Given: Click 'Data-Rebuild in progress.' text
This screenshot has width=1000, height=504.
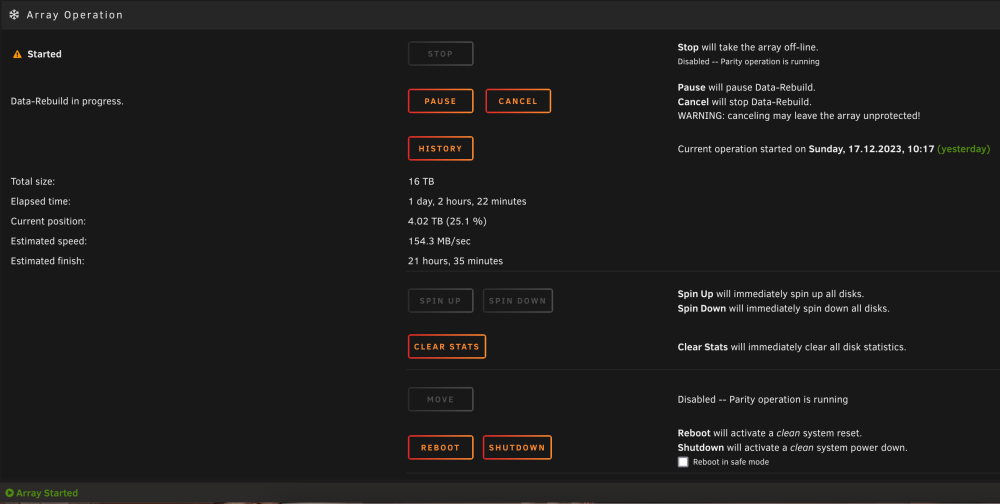Looking at the screenshot, I should pyautogui.click(x=67, y=101).
